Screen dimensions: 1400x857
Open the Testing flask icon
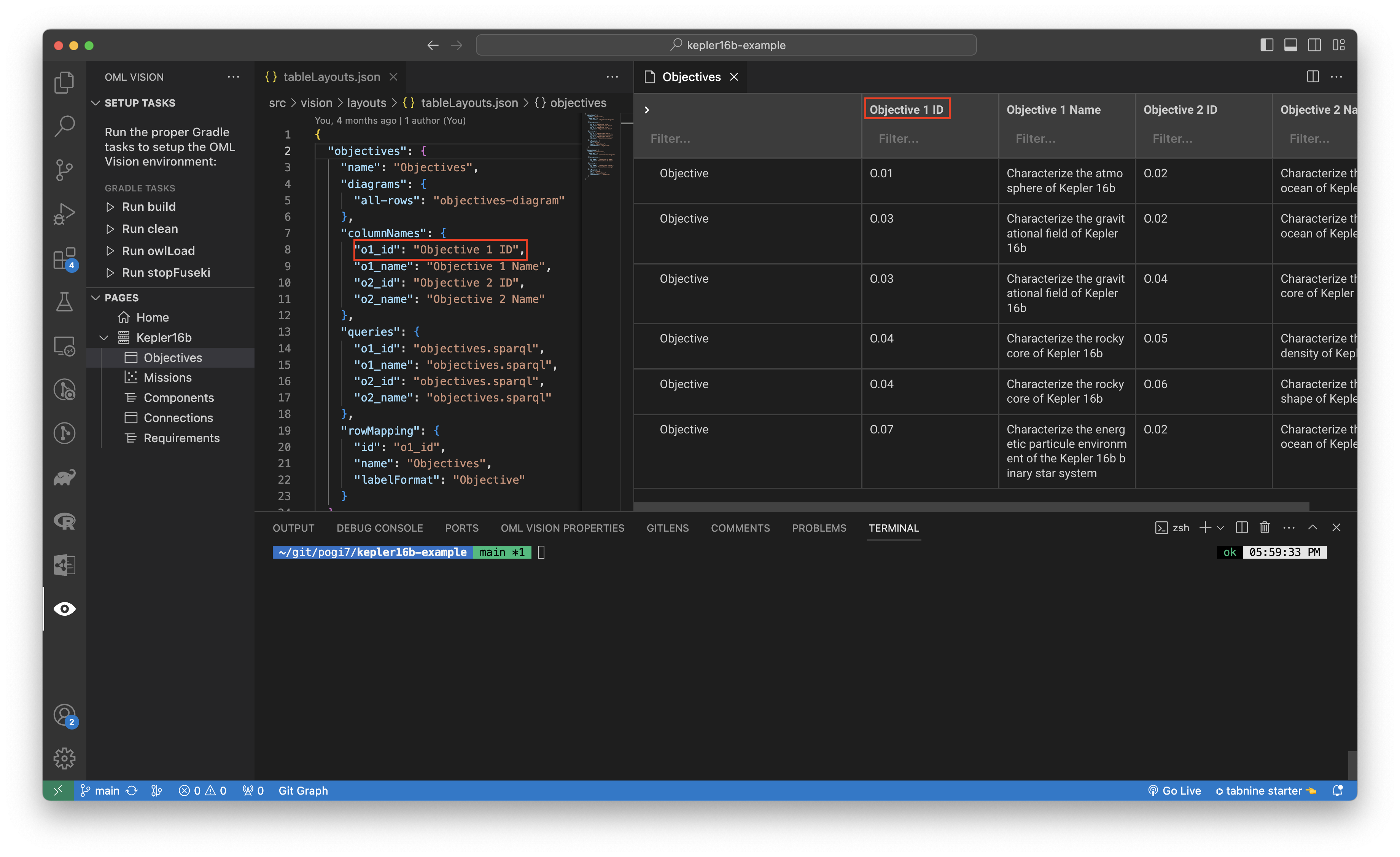point(64,302)
